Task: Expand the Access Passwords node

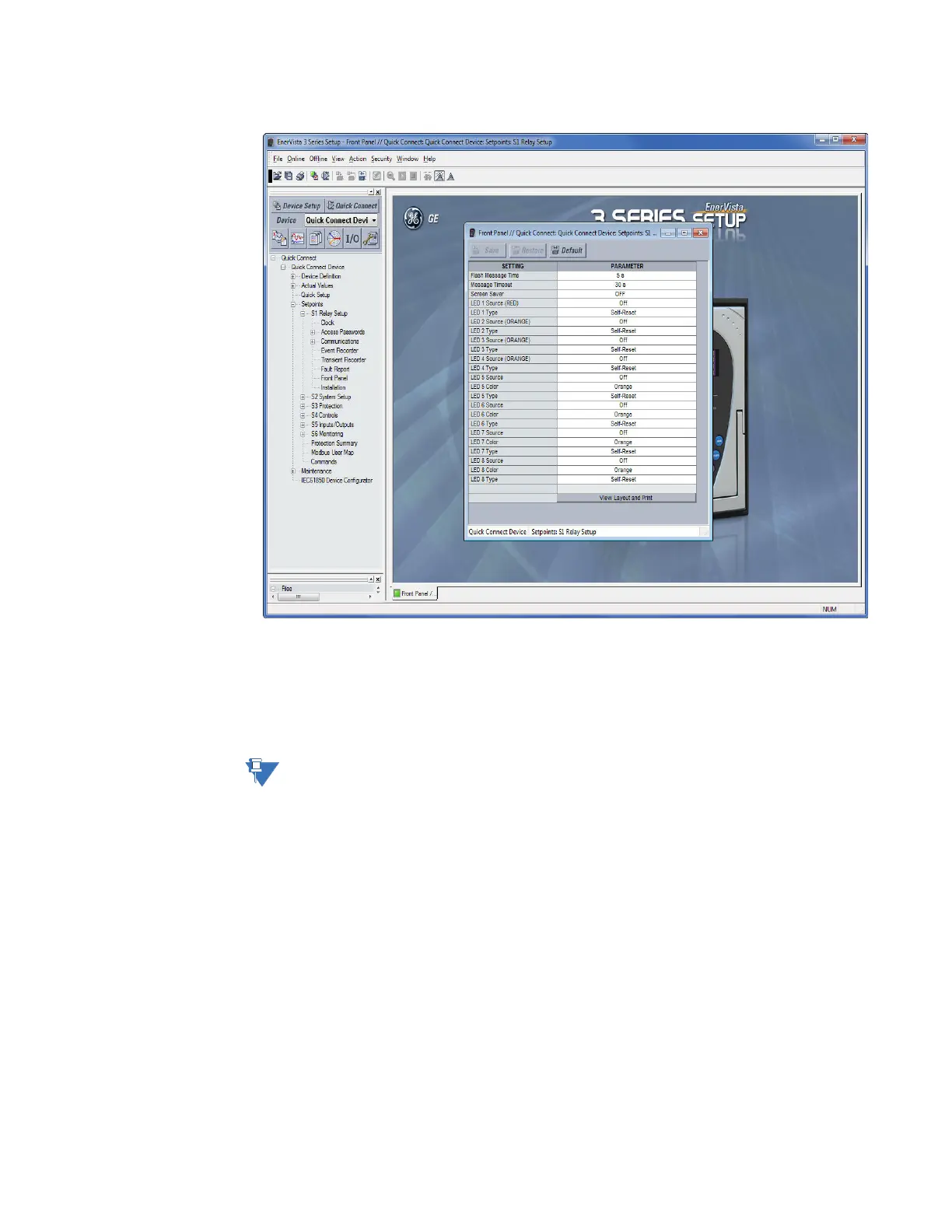Action: (x=313, y=332)
